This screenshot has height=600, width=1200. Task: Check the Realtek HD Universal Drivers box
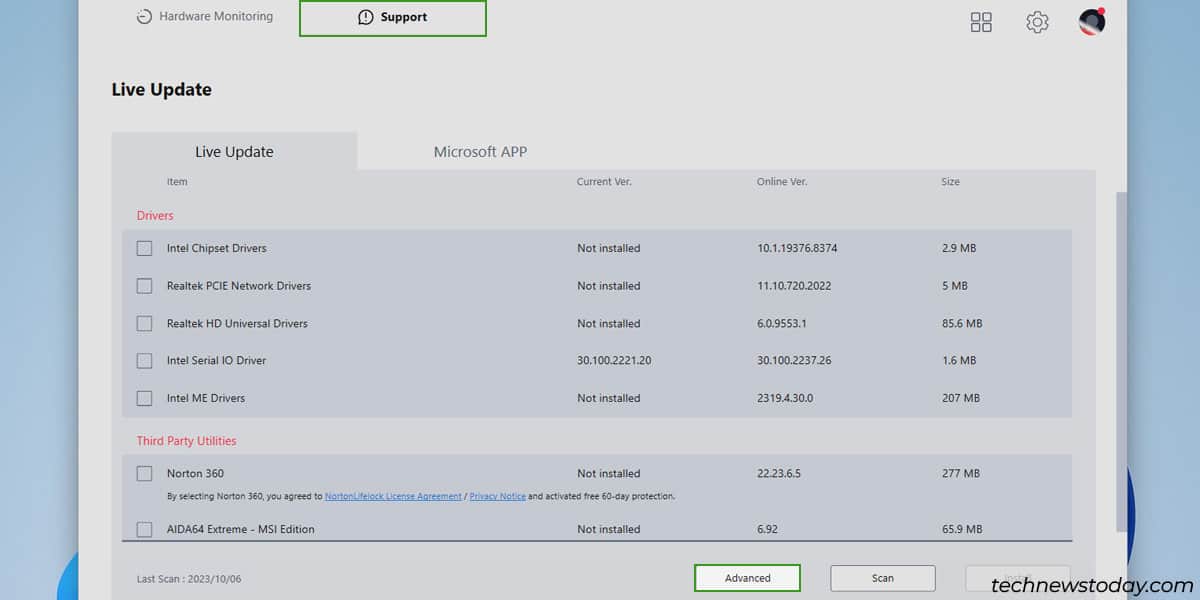(145, 323)
